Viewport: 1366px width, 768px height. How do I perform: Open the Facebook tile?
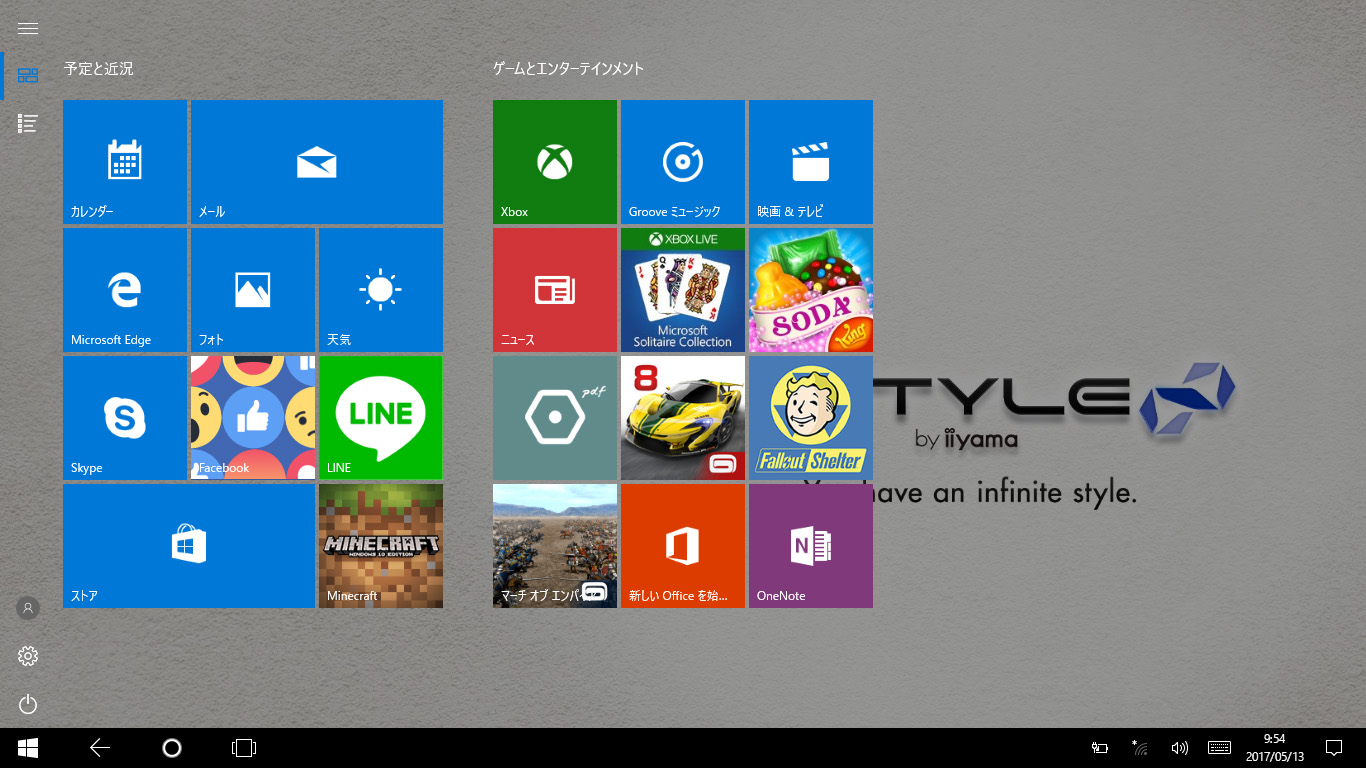[x=253, y=417]
